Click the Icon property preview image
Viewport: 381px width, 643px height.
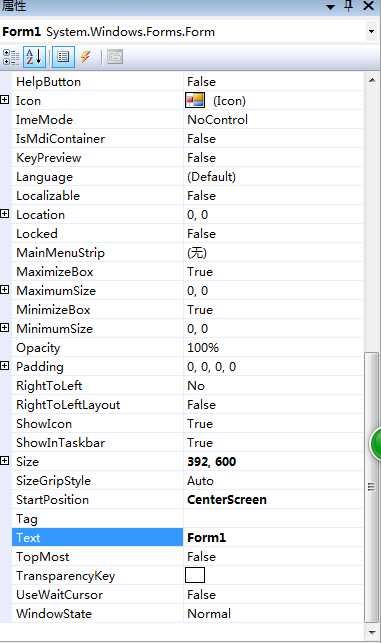pyautogui.click(x=195, y=100)
